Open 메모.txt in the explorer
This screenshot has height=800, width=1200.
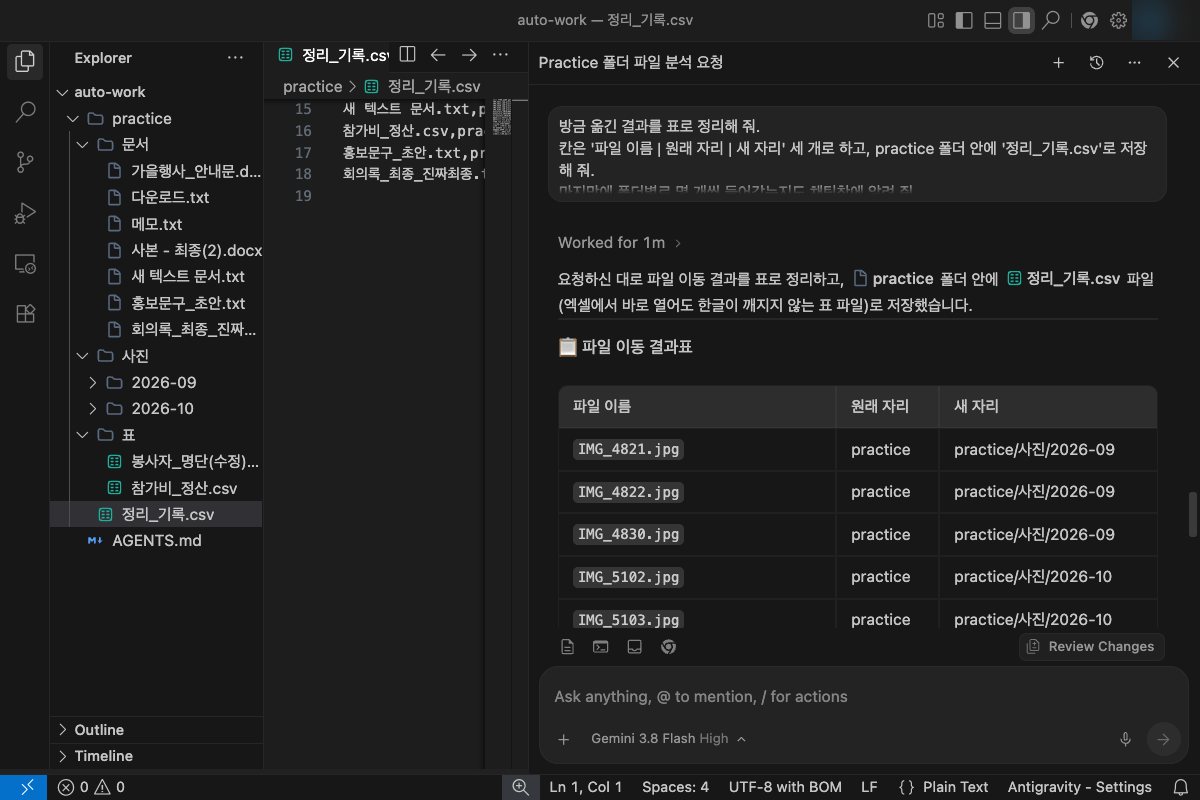(x=157, y=224)
